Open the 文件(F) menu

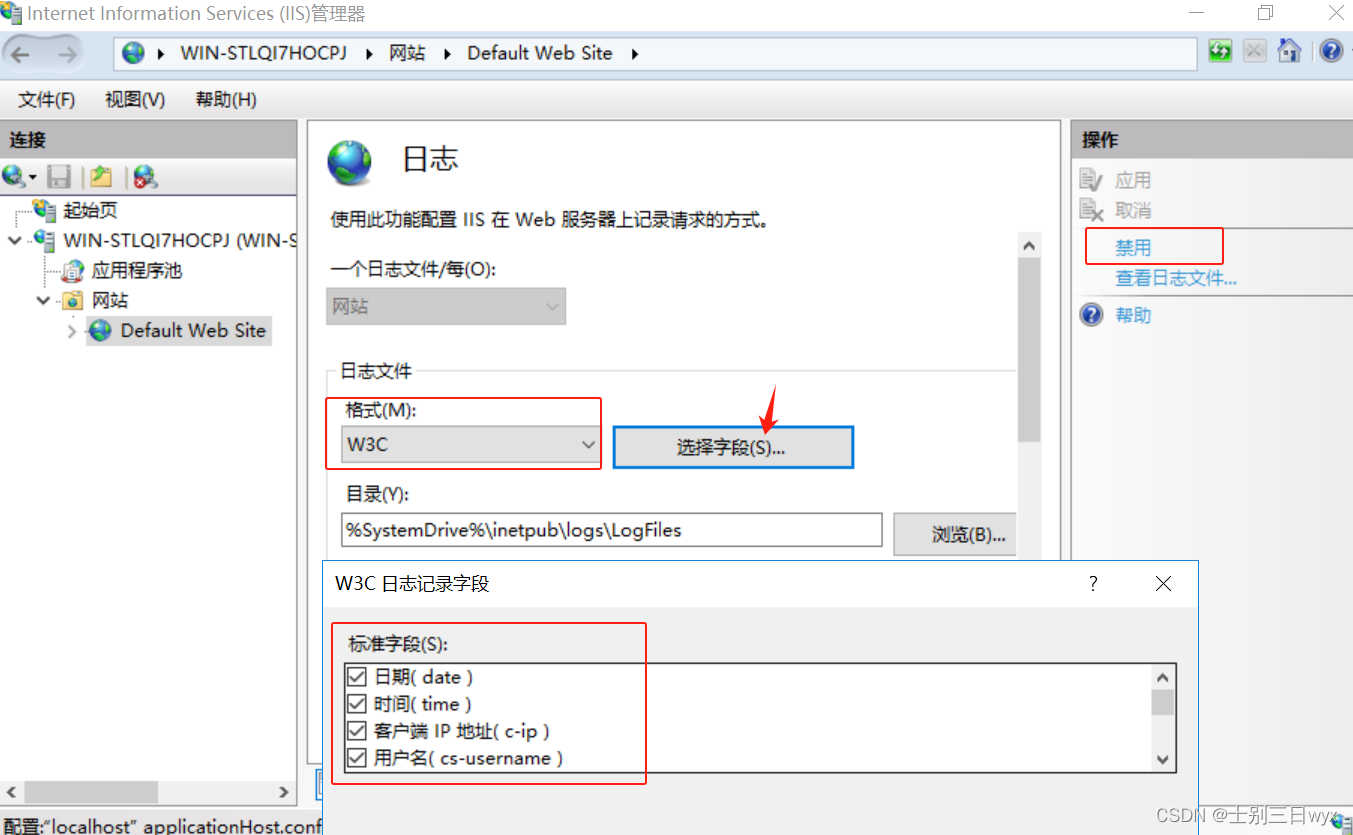click(x=47, y=99)
